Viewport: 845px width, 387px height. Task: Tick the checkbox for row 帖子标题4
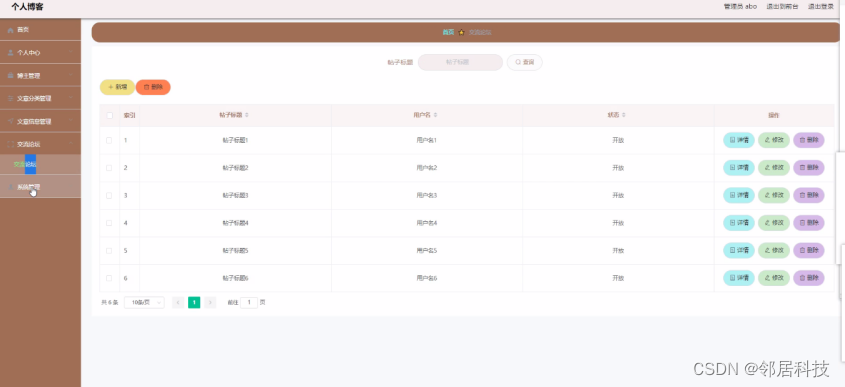click(x=109, y=223)
